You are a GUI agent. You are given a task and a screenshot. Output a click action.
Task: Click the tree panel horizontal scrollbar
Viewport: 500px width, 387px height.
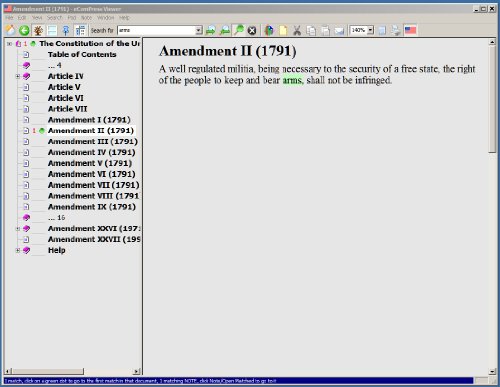pyautogui.click(x=72, y=371)
